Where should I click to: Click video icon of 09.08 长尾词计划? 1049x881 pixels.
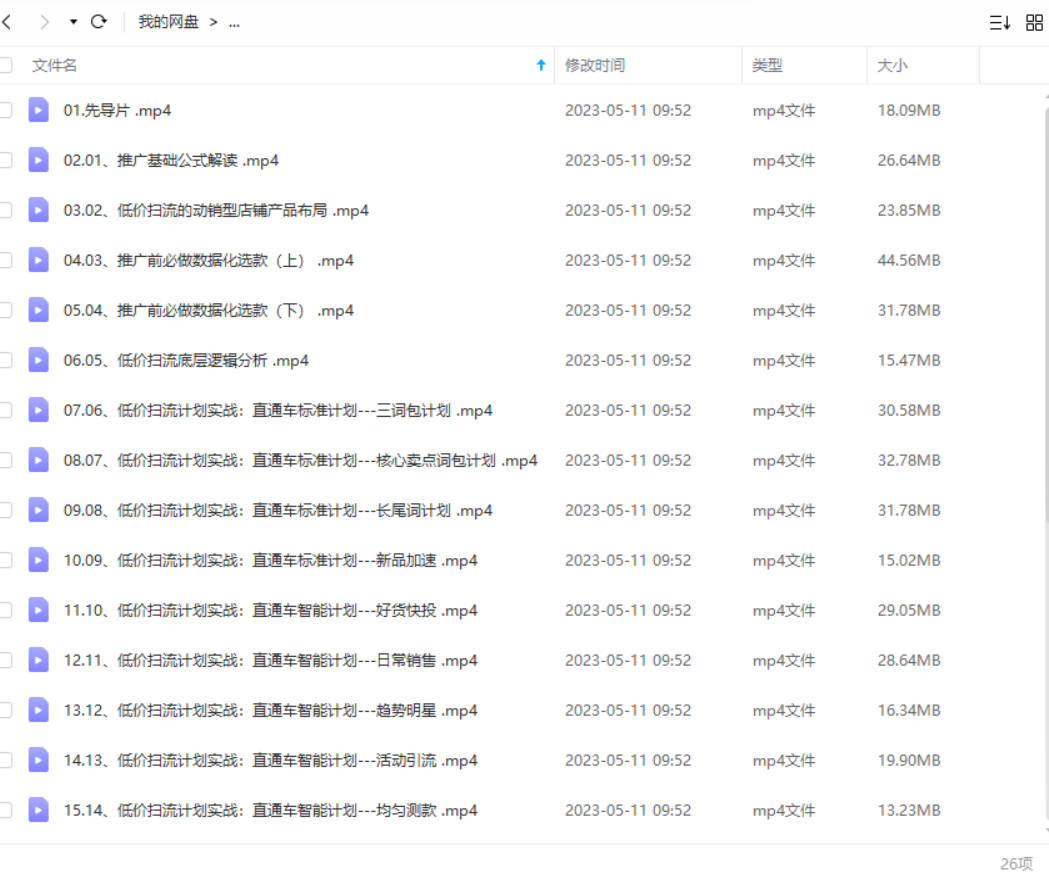[38, 510]
